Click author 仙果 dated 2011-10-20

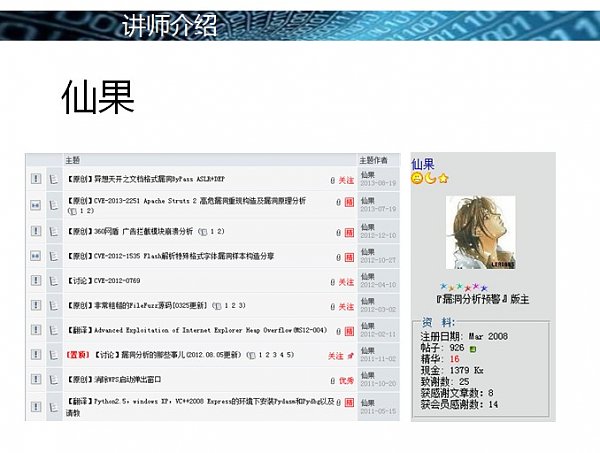tap(368, 375)
